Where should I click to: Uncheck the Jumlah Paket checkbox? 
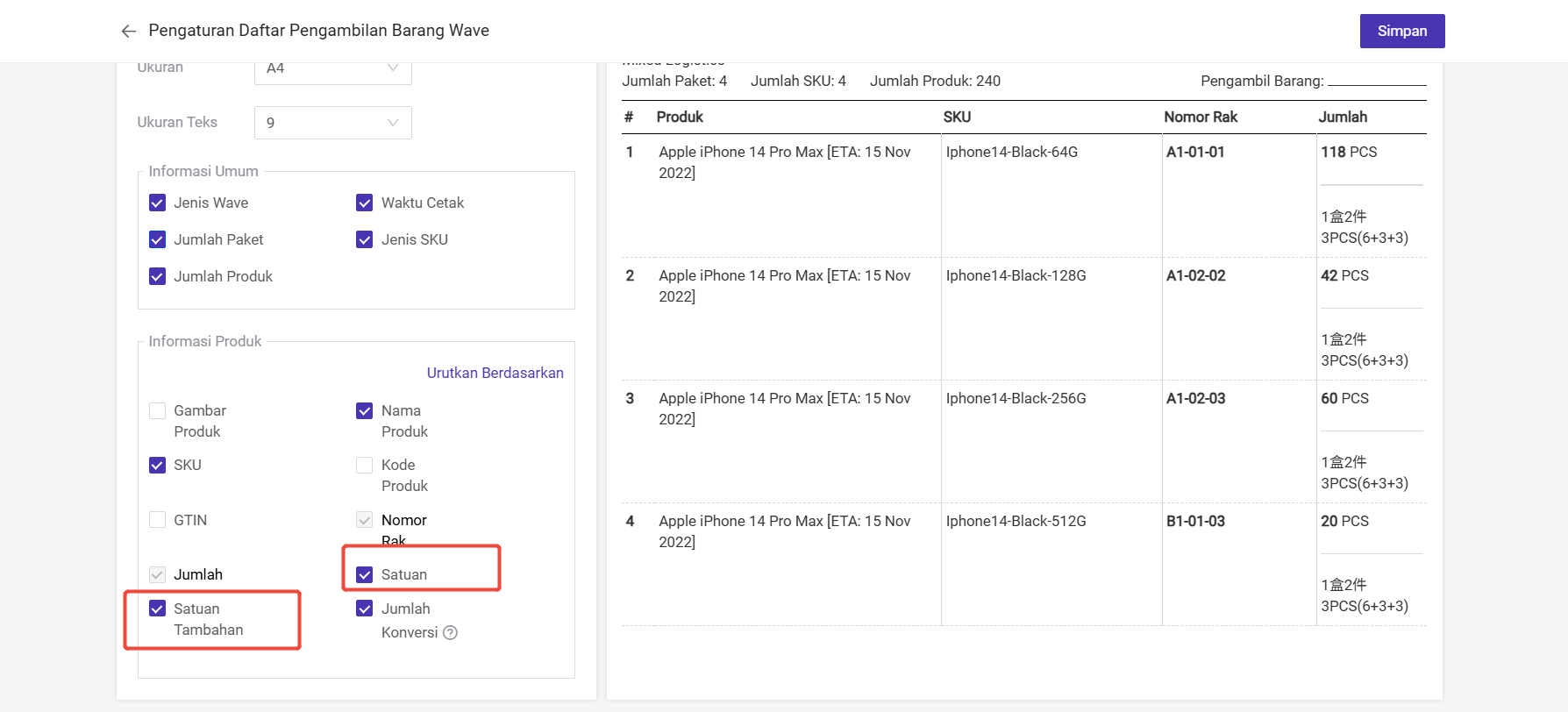point(158,239)
